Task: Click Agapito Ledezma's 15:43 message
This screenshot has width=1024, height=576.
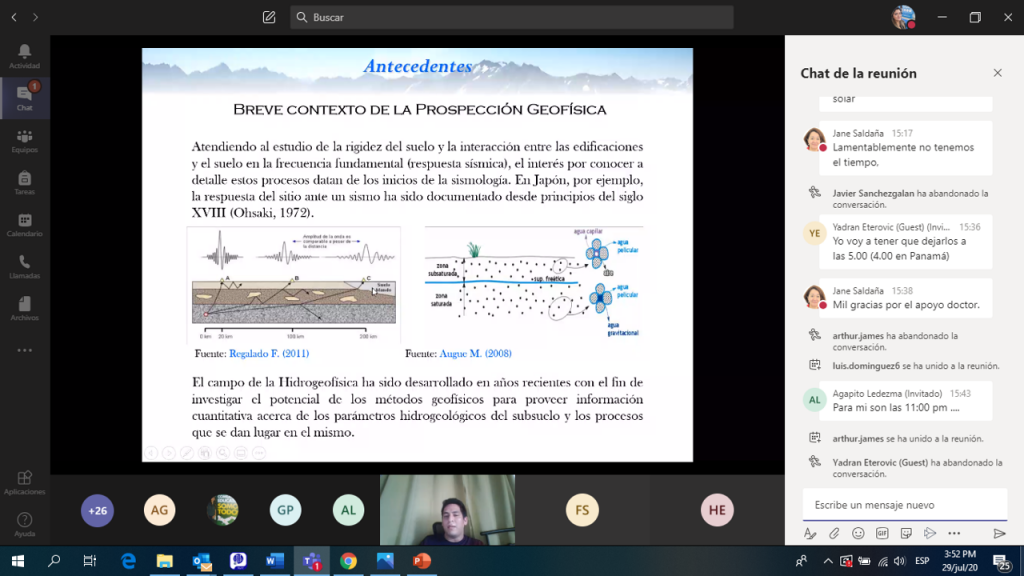Action: pyautogui.click(x=905, y=401)
